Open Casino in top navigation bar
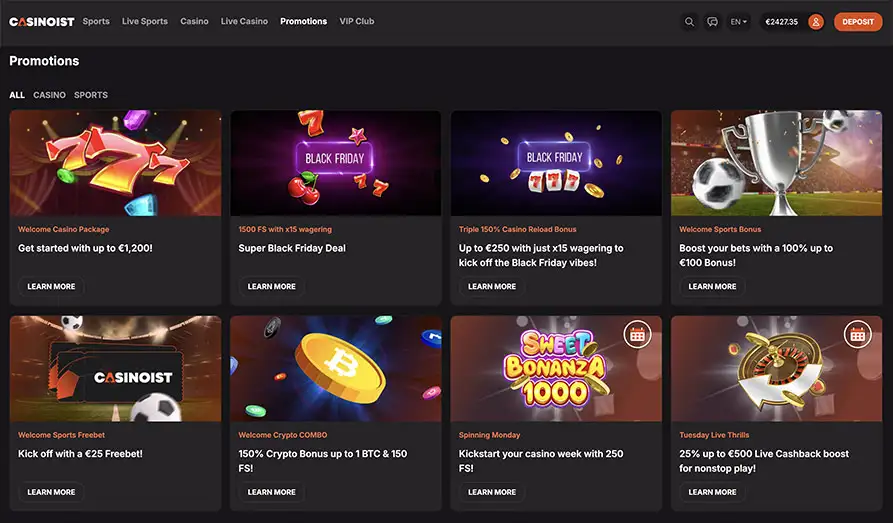Screen dimensions: 893x523 [x=194, y=21]
